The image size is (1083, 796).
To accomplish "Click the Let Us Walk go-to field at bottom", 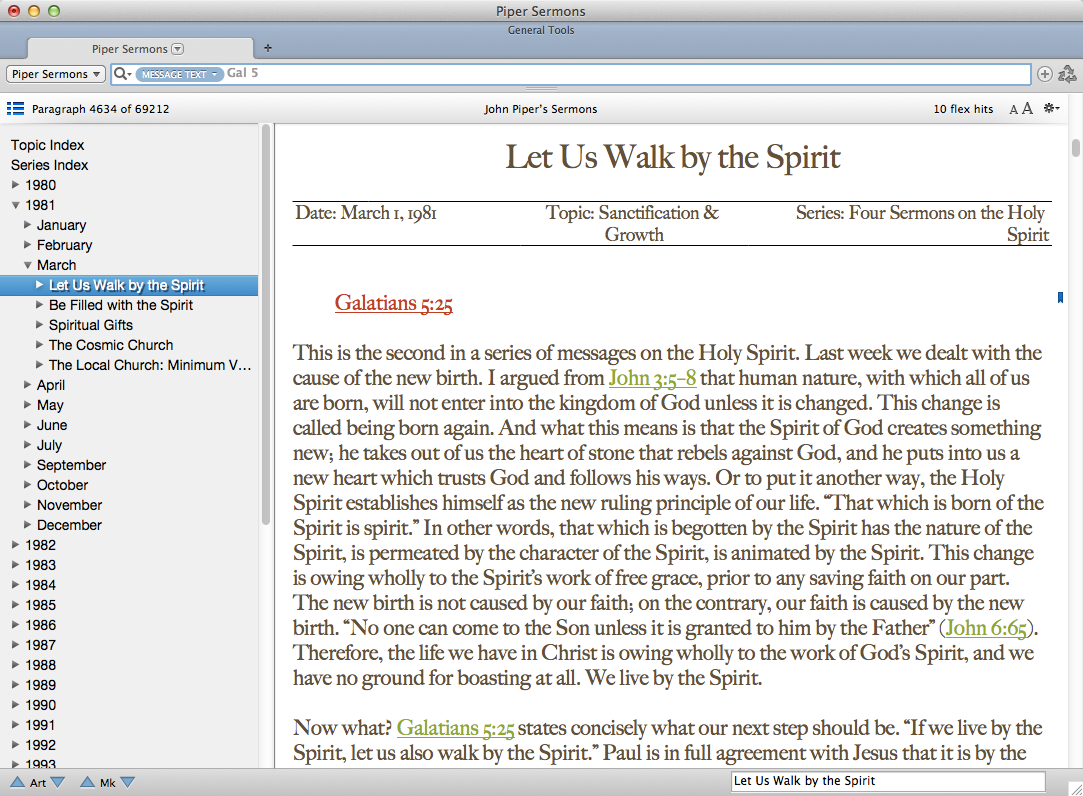I will [888, 781].
